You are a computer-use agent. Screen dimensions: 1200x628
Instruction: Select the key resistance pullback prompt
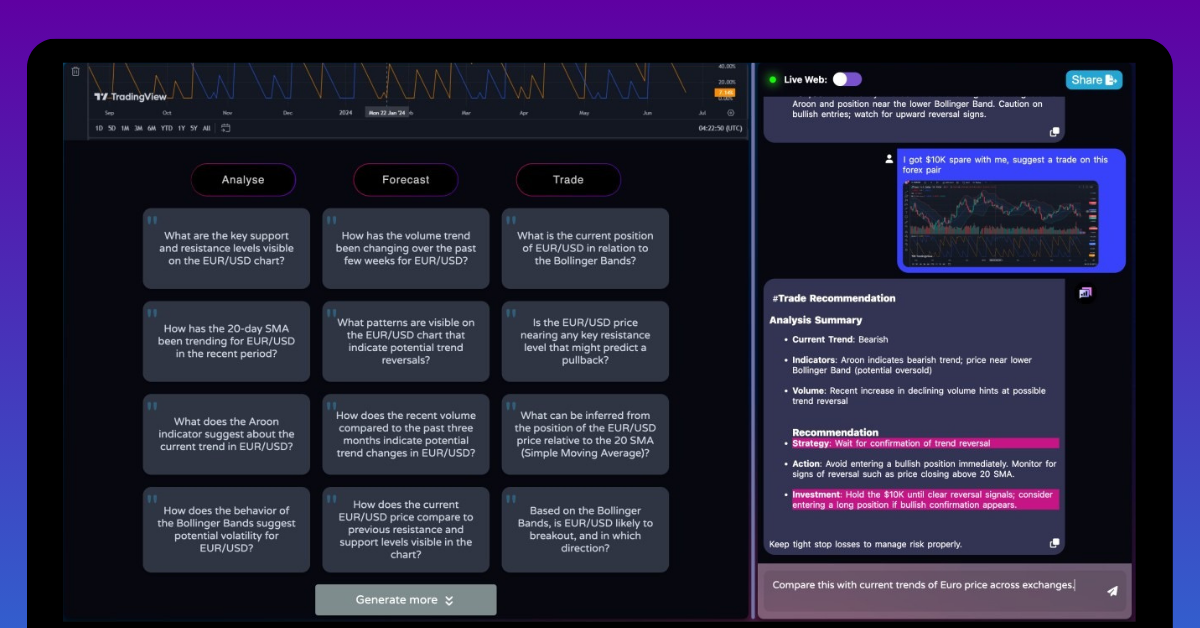point(585,341)
